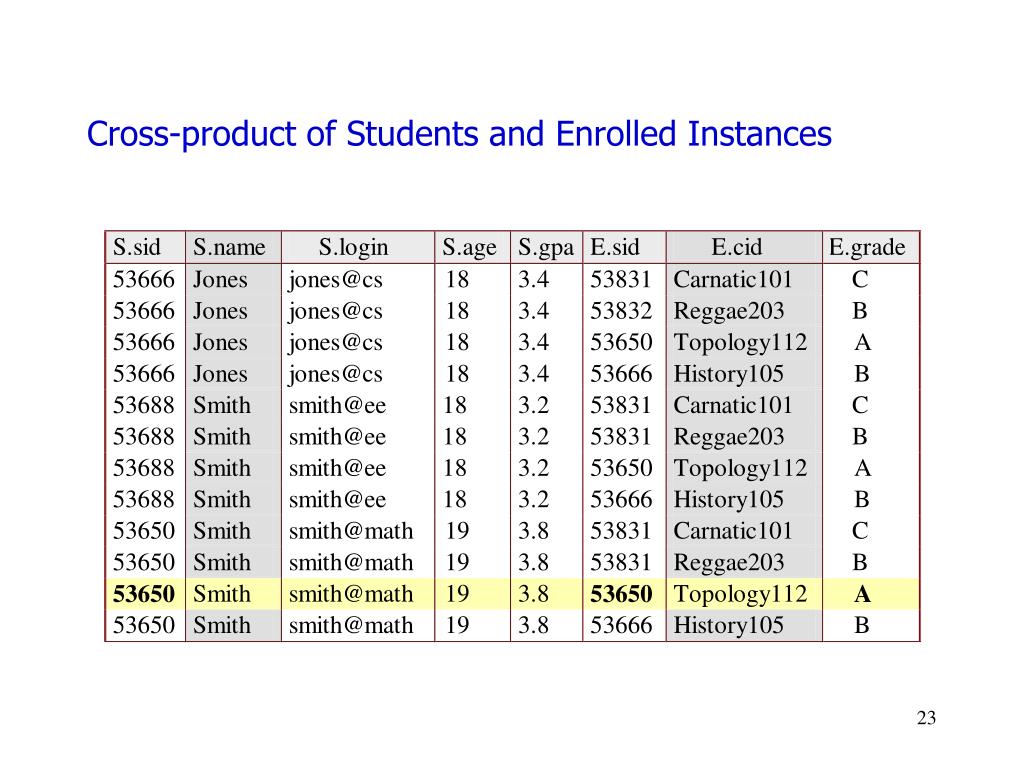Click smith@ee in the History105 row
The height and width of the screenshot is (768, 1024).
tap(338, 500)
